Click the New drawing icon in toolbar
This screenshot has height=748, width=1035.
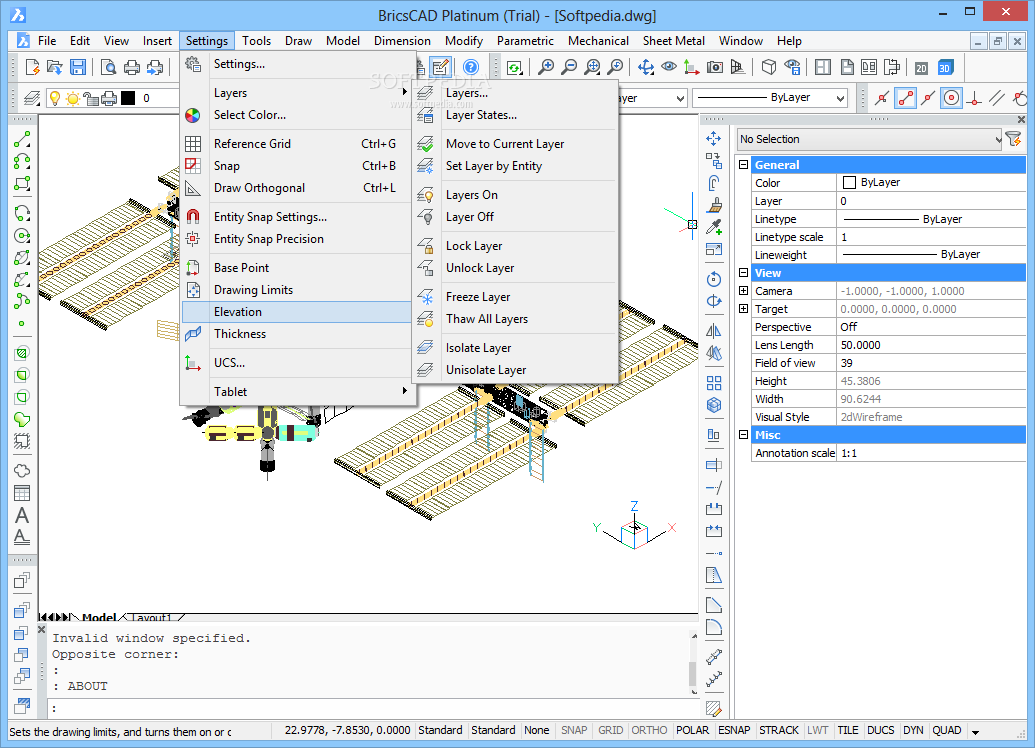click(32, 67)
